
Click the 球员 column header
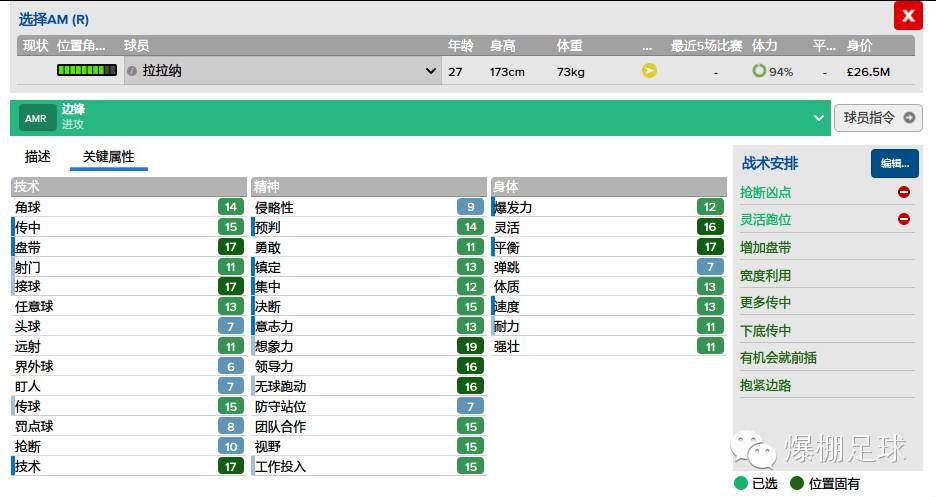(136, 45)
